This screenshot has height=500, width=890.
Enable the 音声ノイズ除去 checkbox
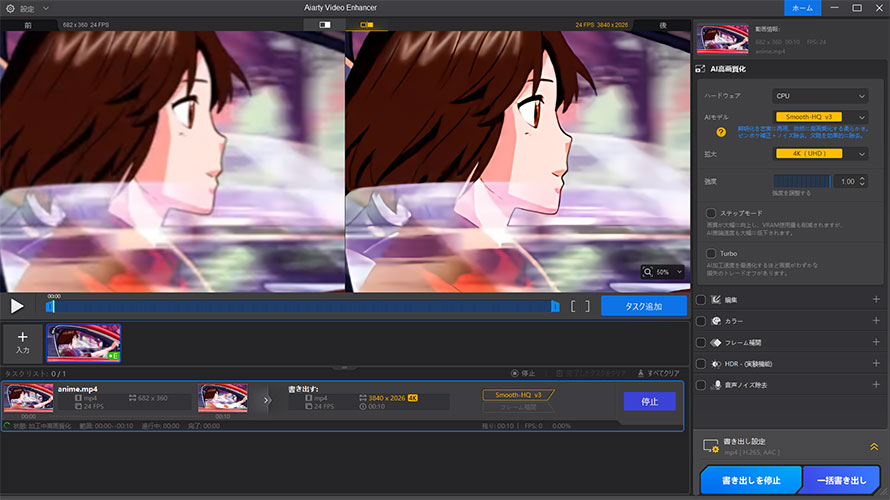(x=701, y=385)
